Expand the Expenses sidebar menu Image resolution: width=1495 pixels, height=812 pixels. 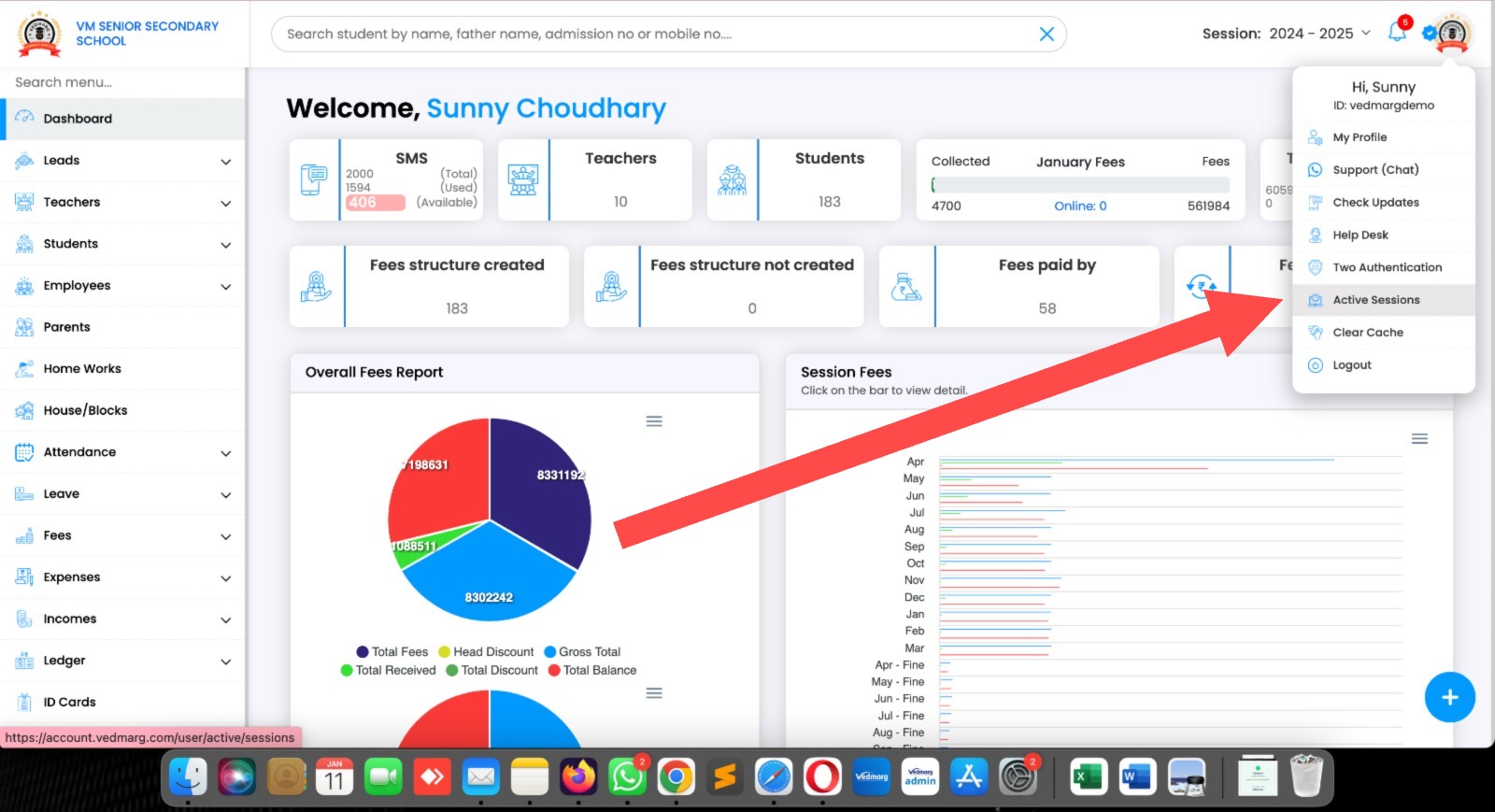(x=225, y=577)
